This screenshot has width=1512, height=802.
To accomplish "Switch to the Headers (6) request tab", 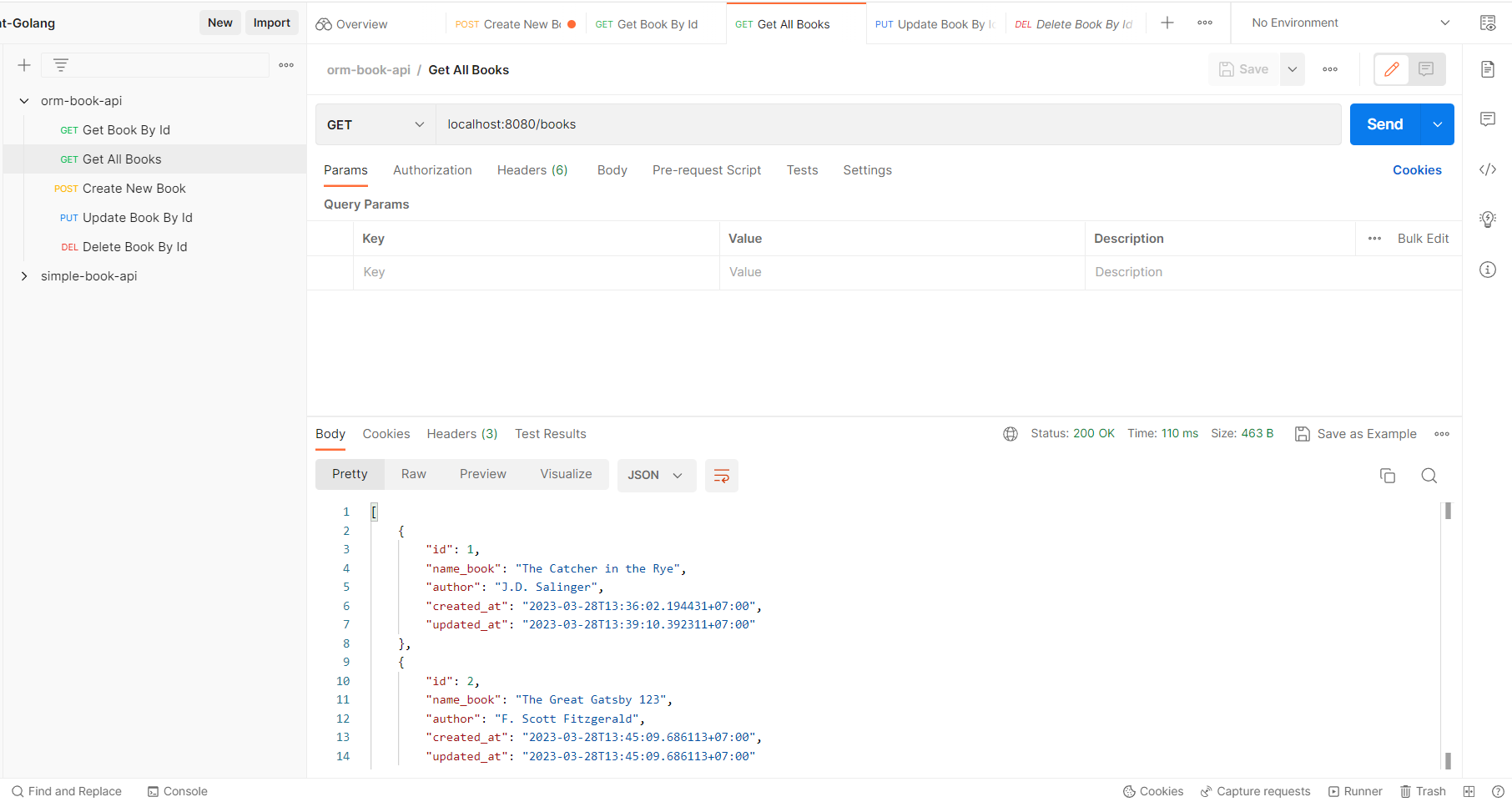I will 532,170.
